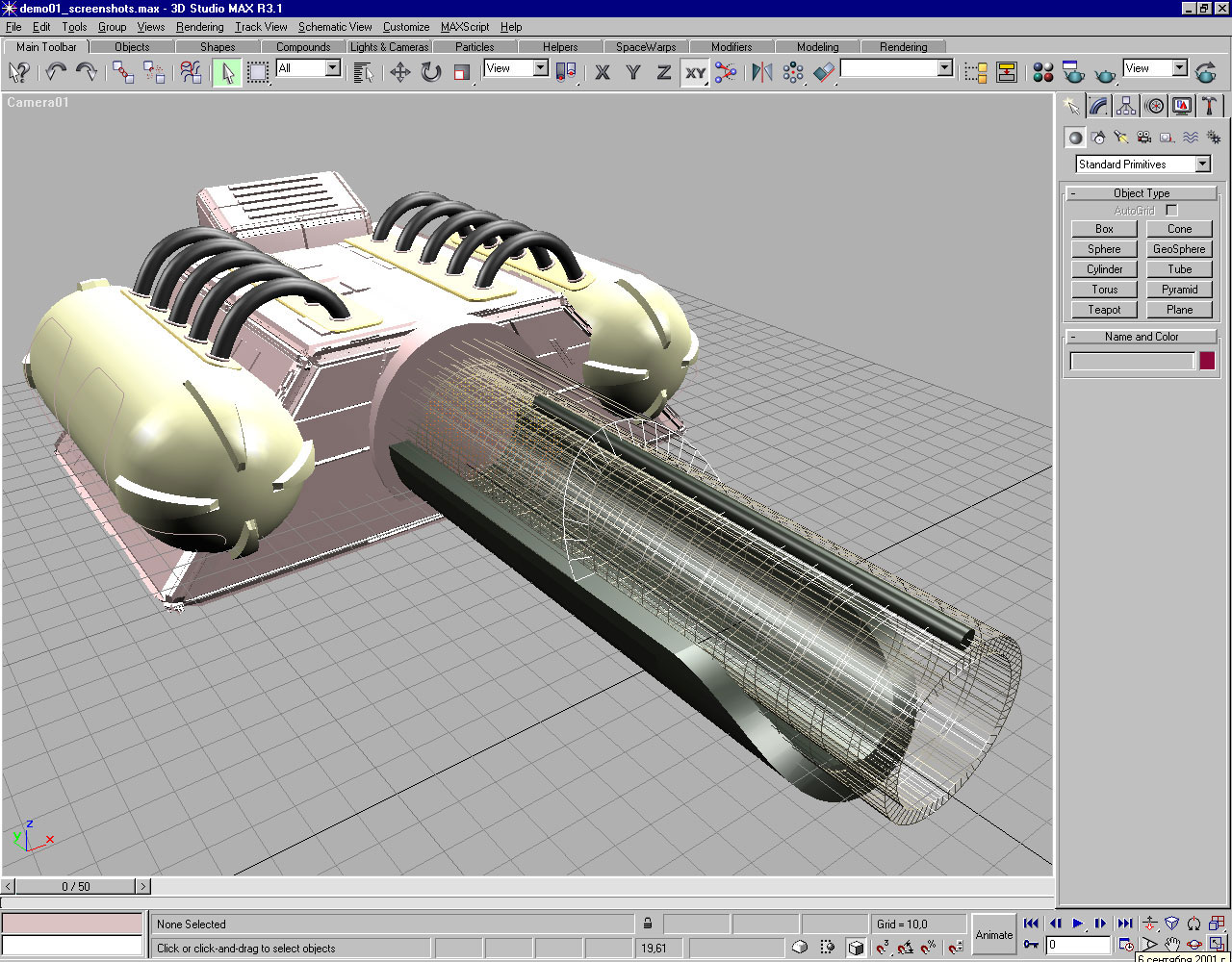The height and width of the screenshot is (962, 1232).
Task: Click the Teapot primitive button
Action: tap(1104, 310)
